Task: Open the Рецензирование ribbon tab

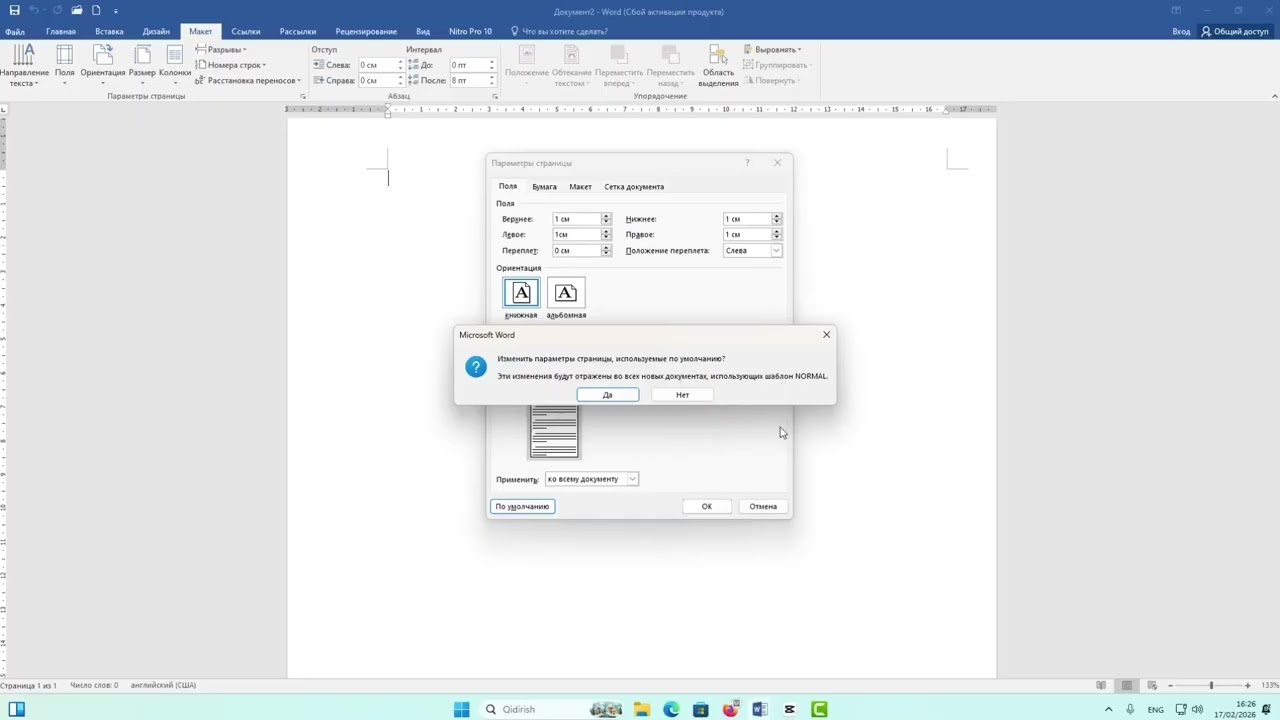Action: tap(366, 31)
